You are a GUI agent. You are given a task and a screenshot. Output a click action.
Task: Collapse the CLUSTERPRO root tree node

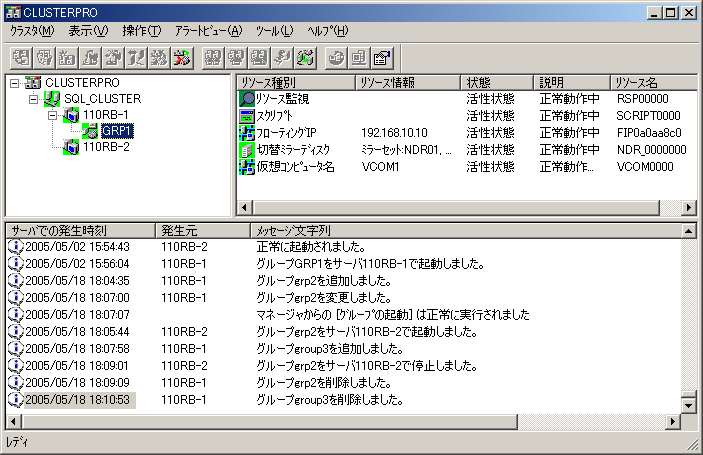(14, 83)
